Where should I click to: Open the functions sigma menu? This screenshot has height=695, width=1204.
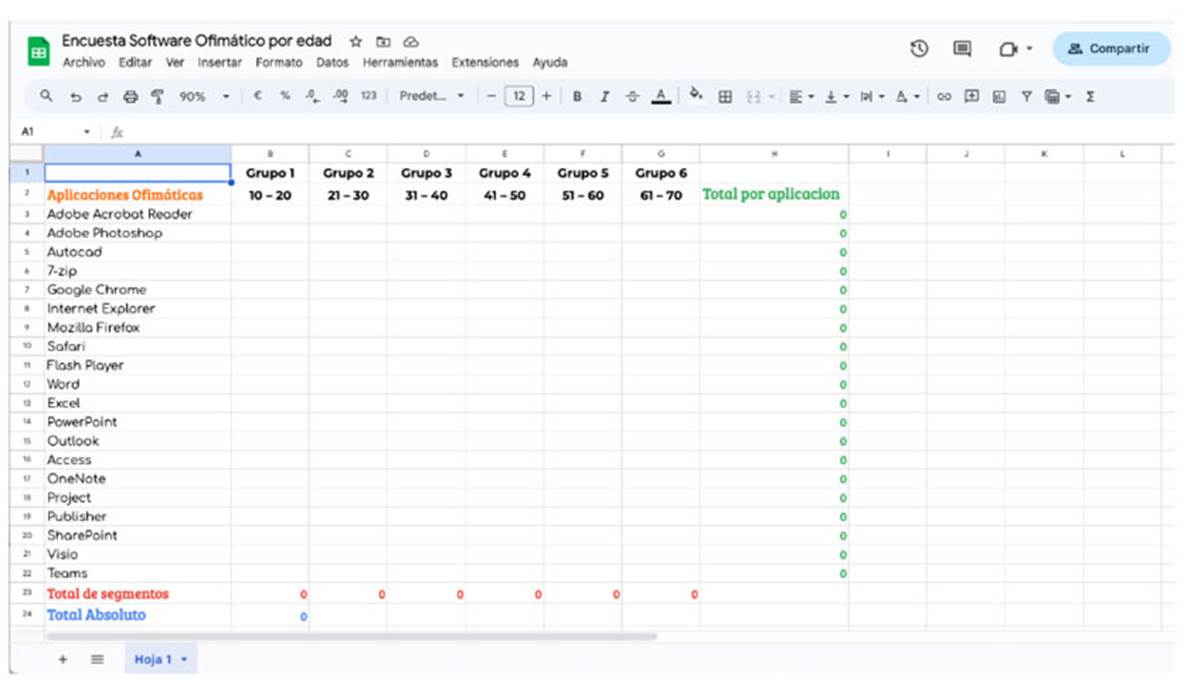1090,97
